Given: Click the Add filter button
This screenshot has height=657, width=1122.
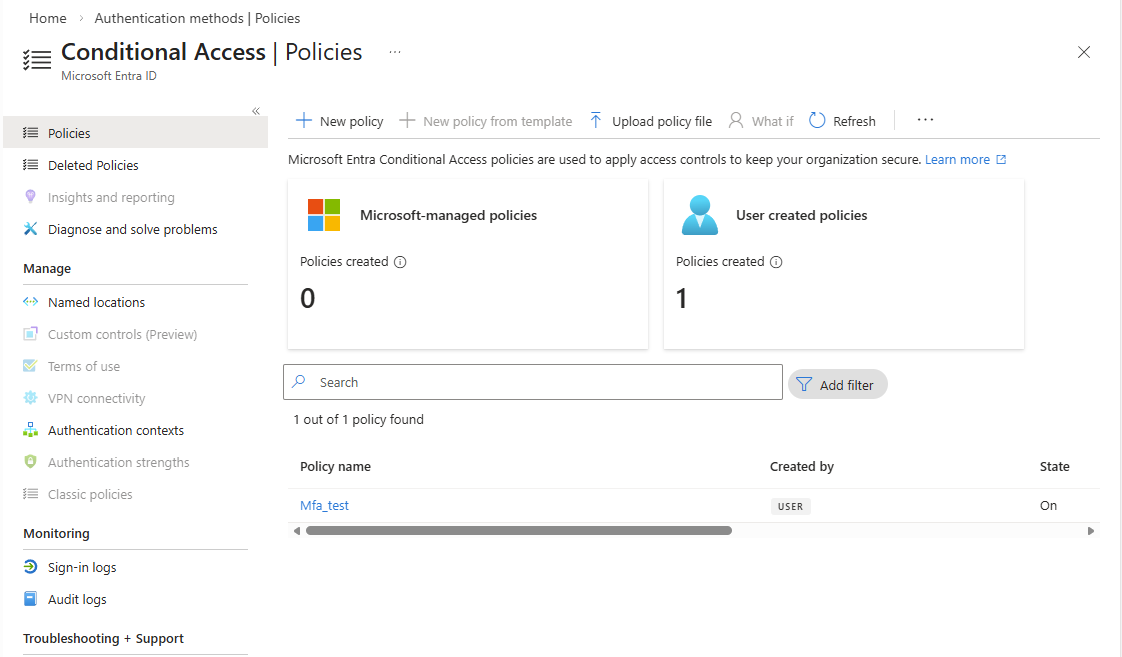Looking at the screenshot, I should [x=838, y=384].
